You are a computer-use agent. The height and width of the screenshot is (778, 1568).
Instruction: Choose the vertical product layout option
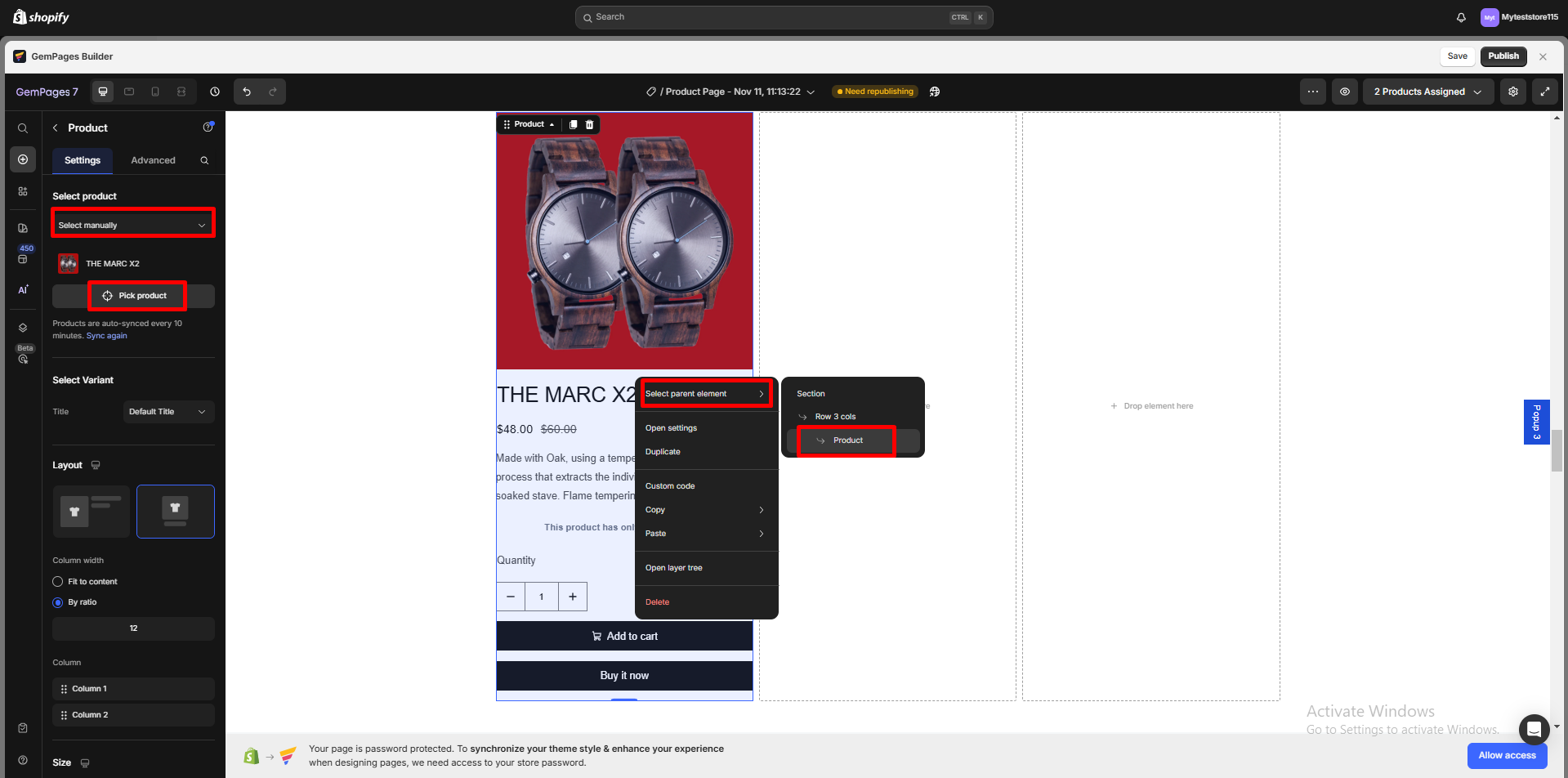175,512
